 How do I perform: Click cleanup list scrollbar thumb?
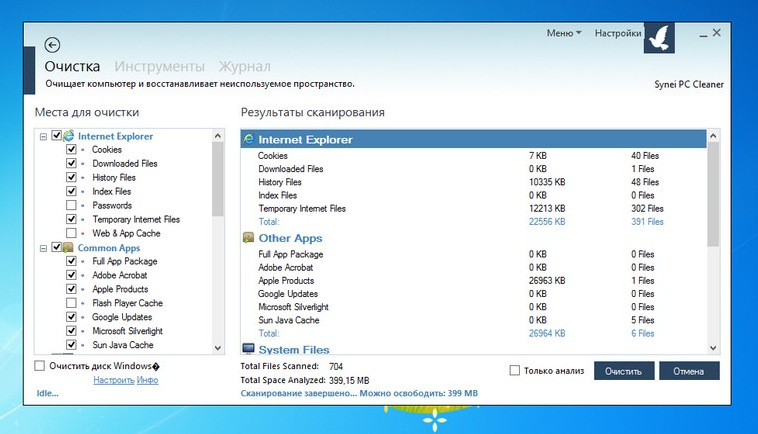[x=218, y=179]
